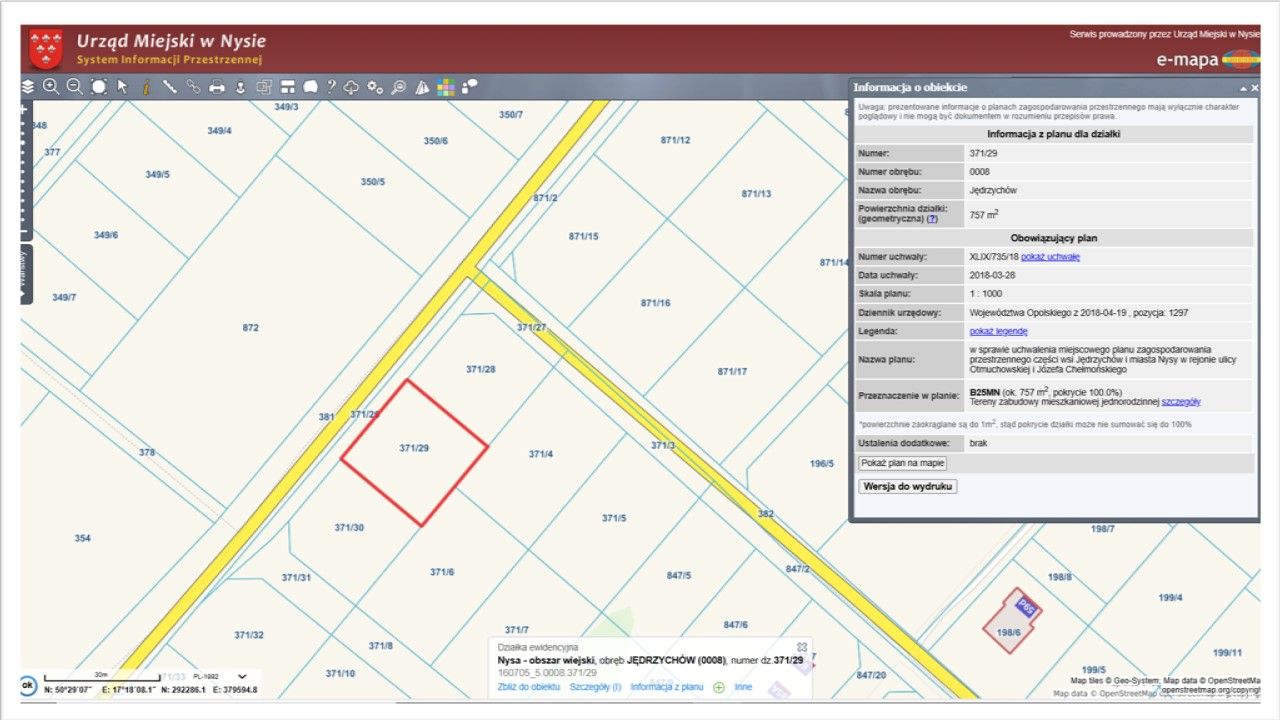Click the round 'ok' button by coordinates
The width and height of the screenshot is (1280, 720).
pyautogui.click(x=28, y=686)
